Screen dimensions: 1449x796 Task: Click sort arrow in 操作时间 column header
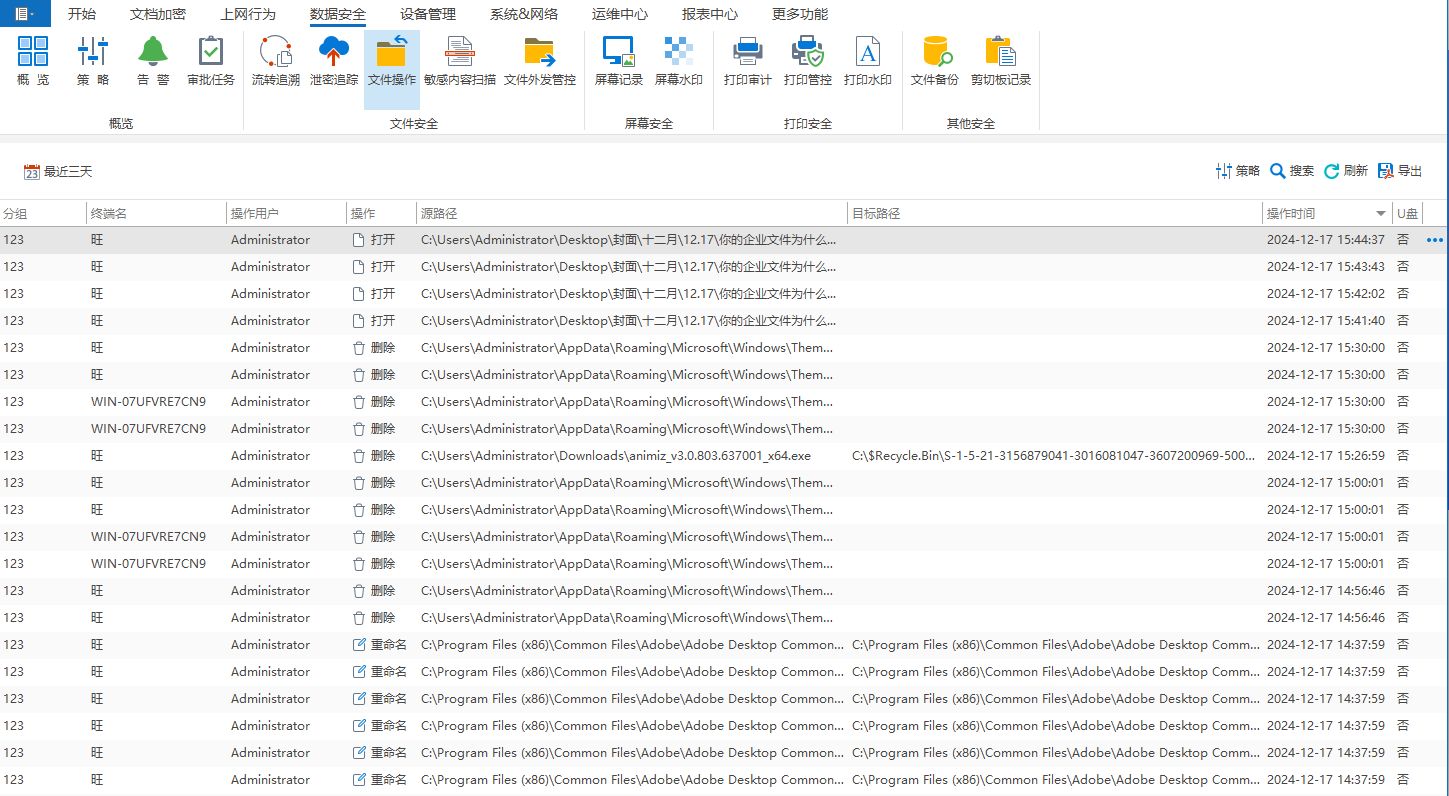pos(1381,214)
